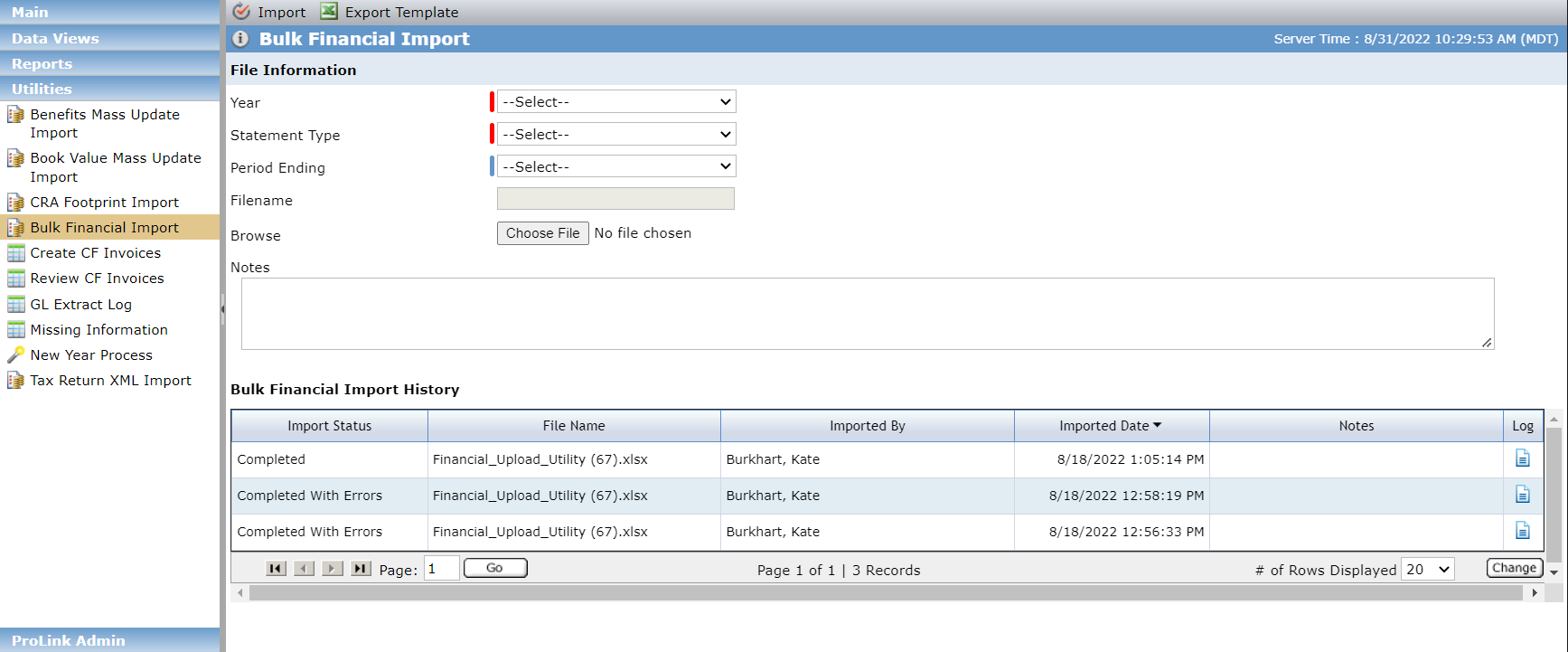
Task: Click the Notes column header
Action: pyautogui.click(x=1357, y=426)
